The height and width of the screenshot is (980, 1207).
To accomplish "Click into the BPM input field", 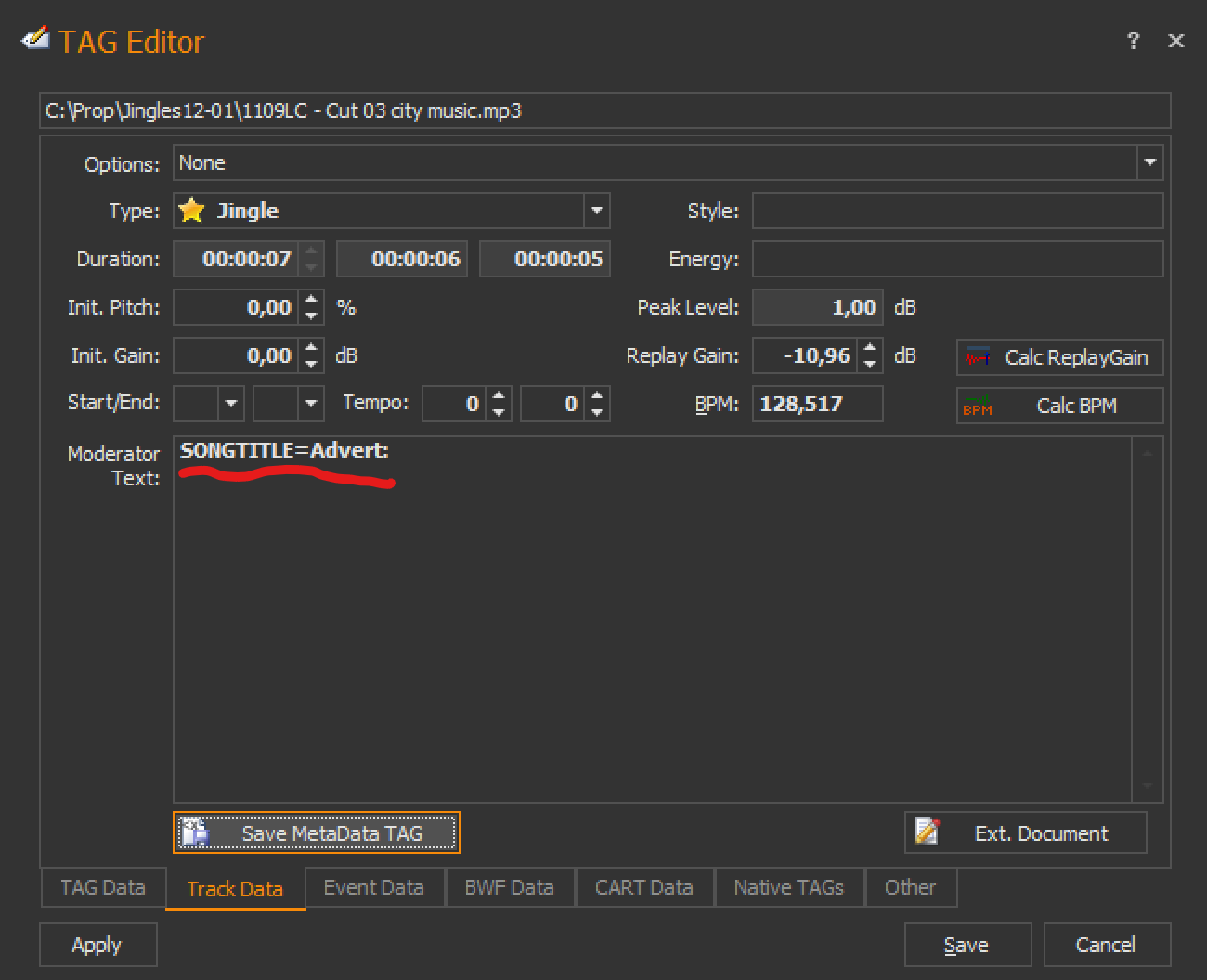I will [x=816, y=404].
